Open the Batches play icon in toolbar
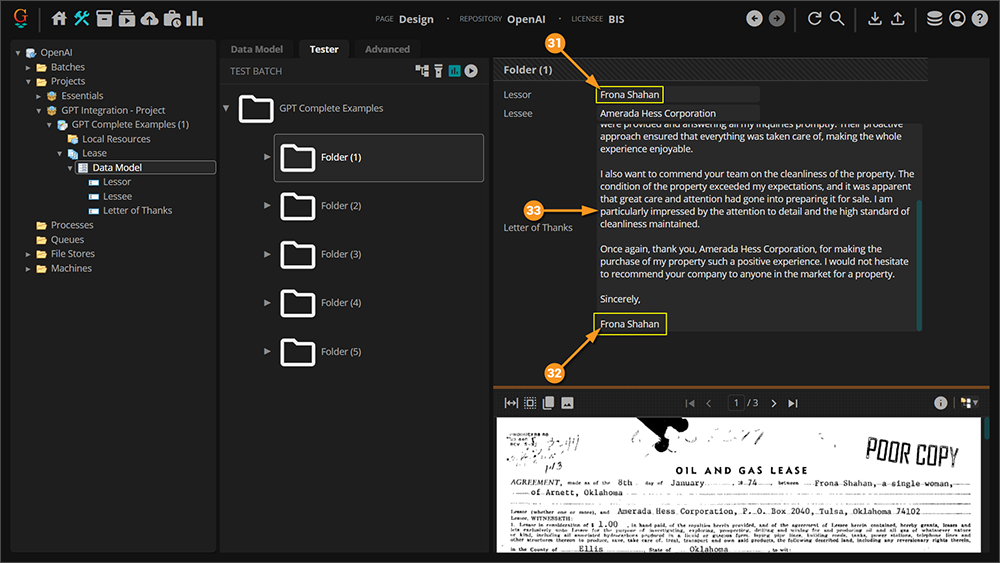Image resolution: width=1000 pixels, height=563 pixels. [x=127, y=18]
